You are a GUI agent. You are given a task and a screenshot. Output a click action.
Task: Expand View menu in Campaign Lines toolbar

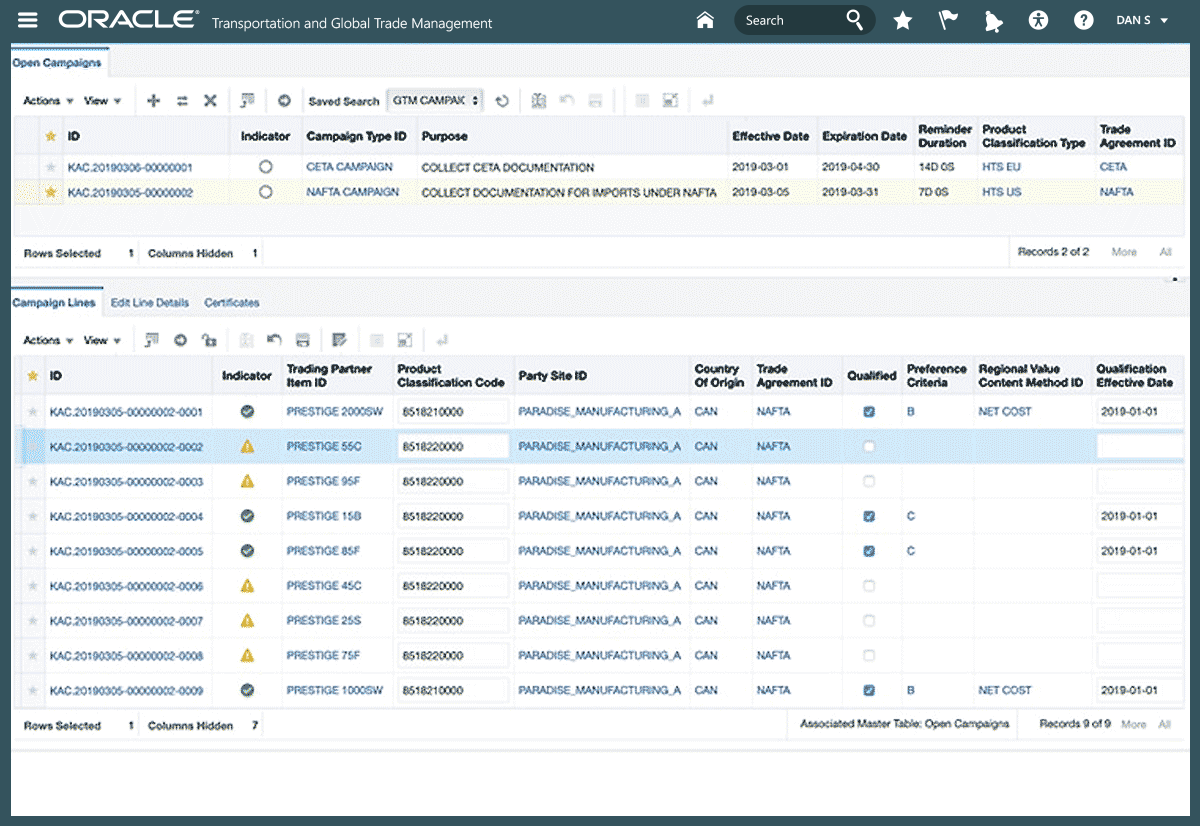pos(101,341)
